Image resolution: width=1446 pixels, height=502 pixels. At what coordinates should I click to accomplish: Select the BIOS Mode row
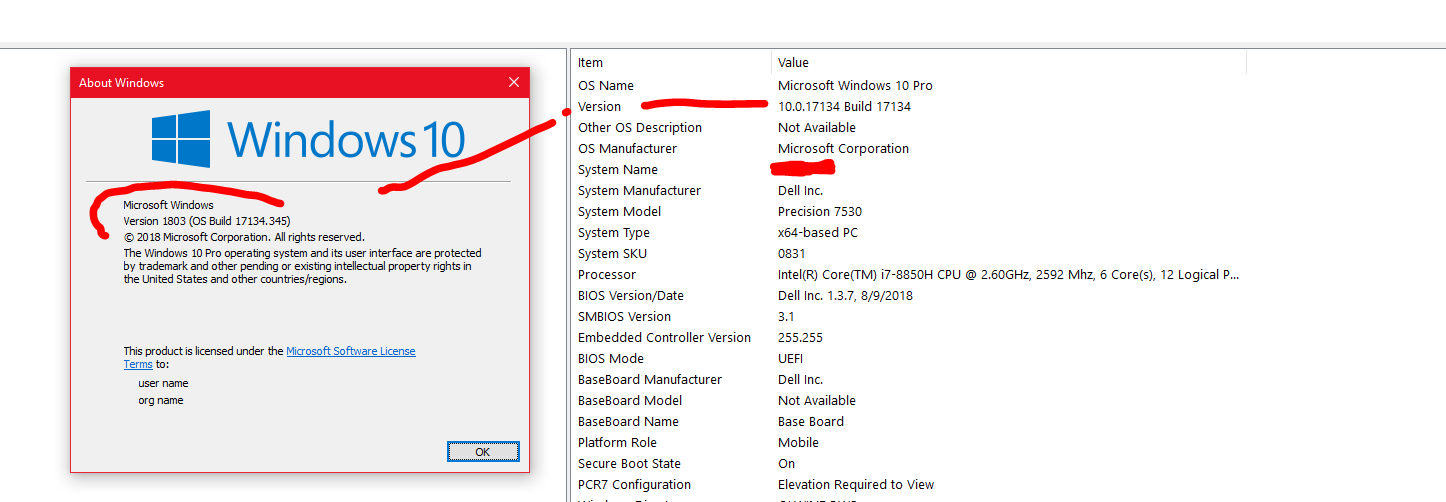coord(610,359)
